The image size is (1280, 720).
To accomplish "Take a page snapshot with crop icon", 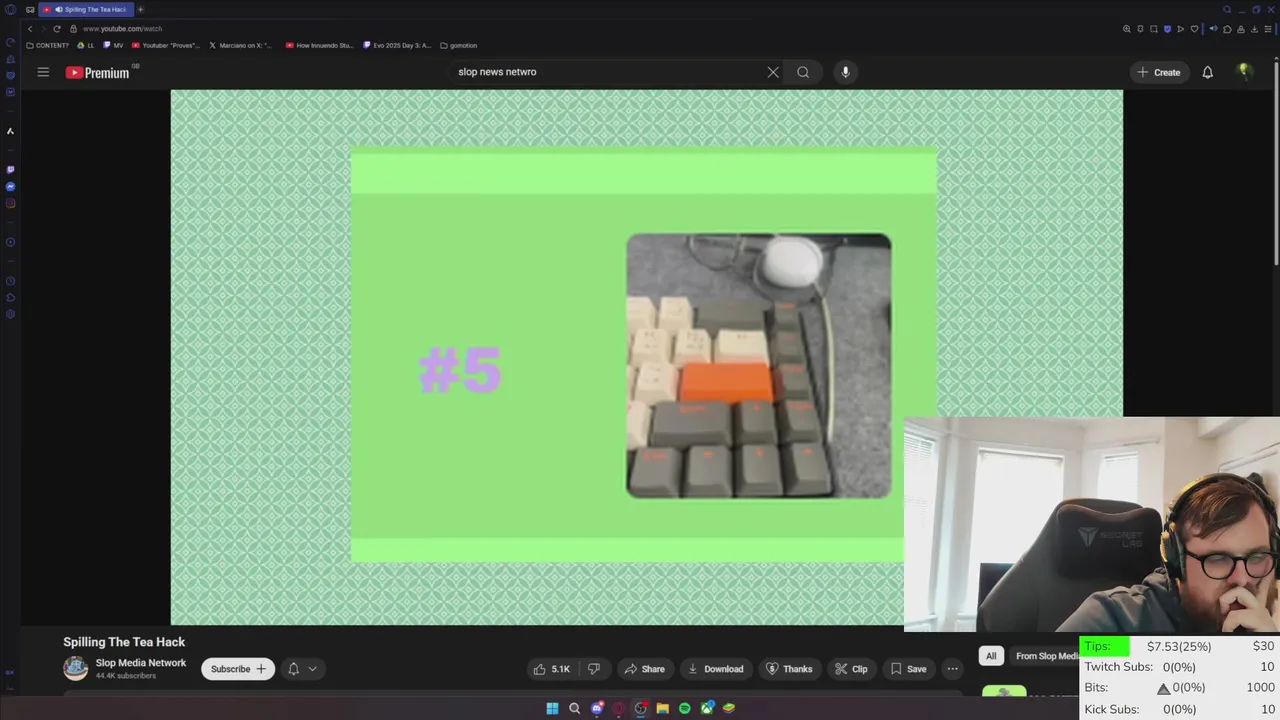I will pyautogui.click(x=1153, y=29).
